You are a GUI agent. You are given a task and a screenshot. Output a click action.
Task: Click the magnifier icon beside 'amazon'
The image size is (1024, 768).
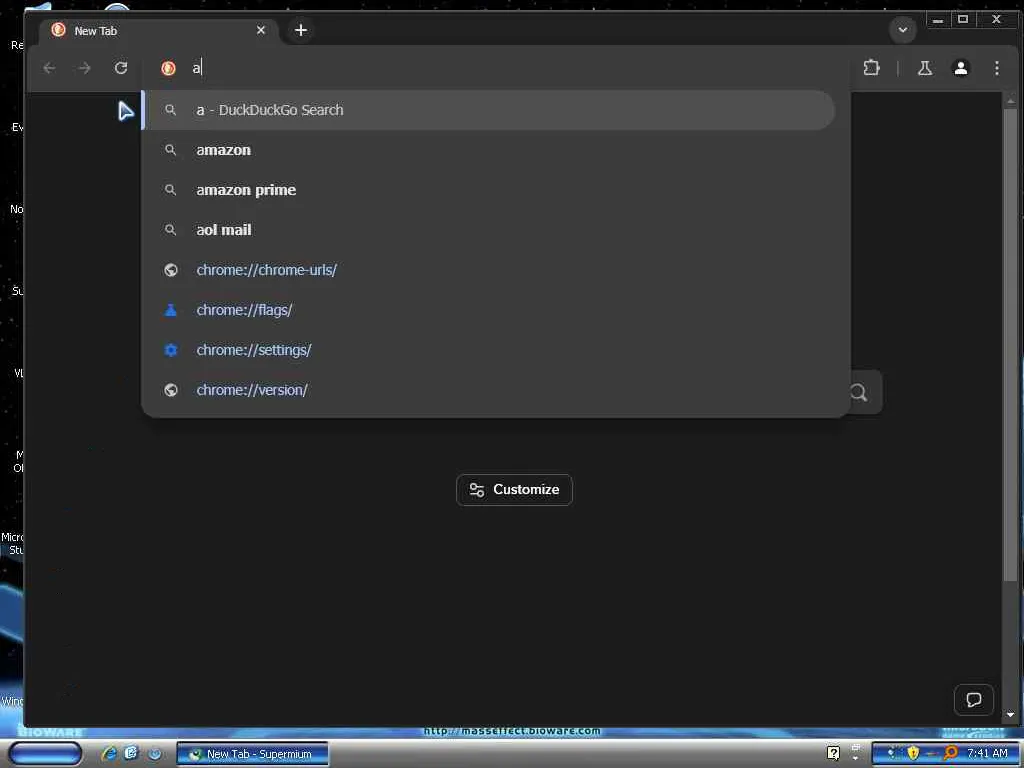coord(170,150)
